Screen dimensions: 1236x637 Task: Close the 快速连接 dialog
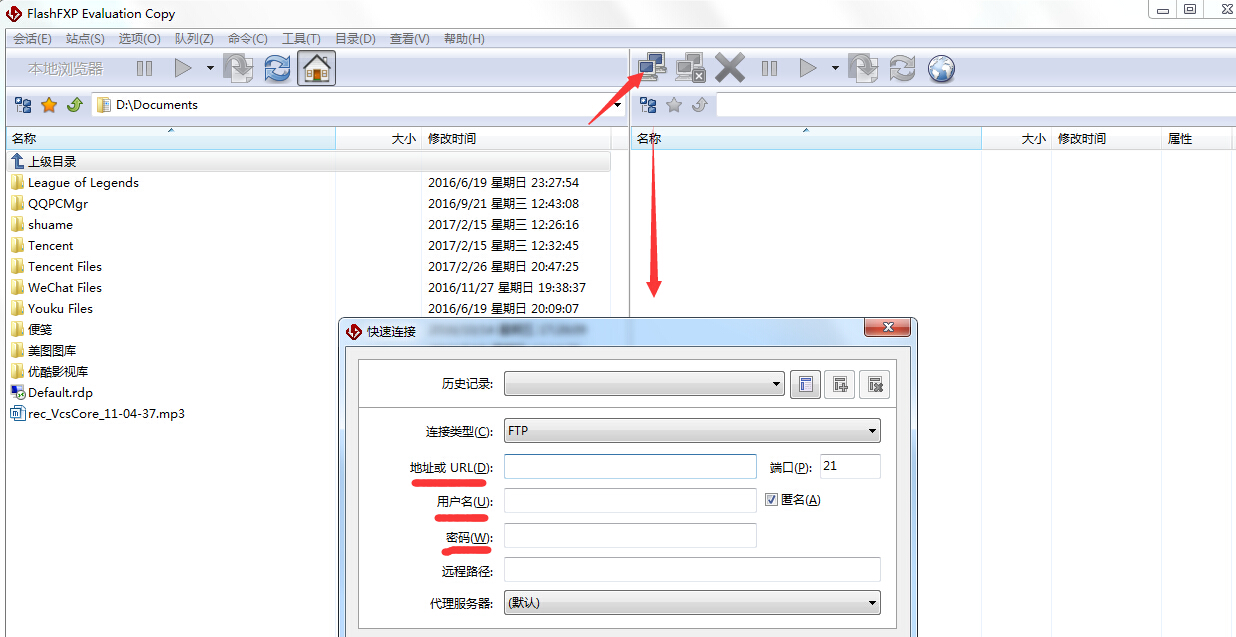[888, 328]
